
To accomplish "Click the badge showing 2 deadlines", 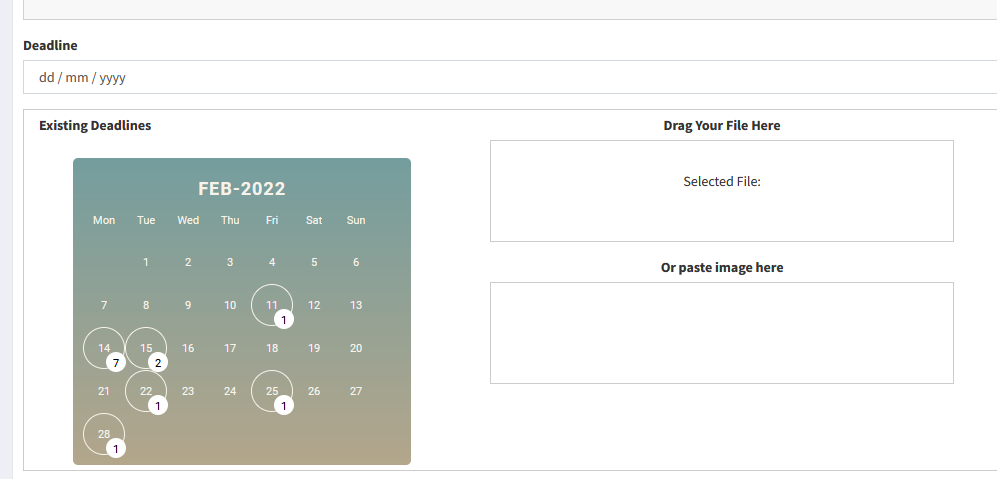I will [158, 363].
